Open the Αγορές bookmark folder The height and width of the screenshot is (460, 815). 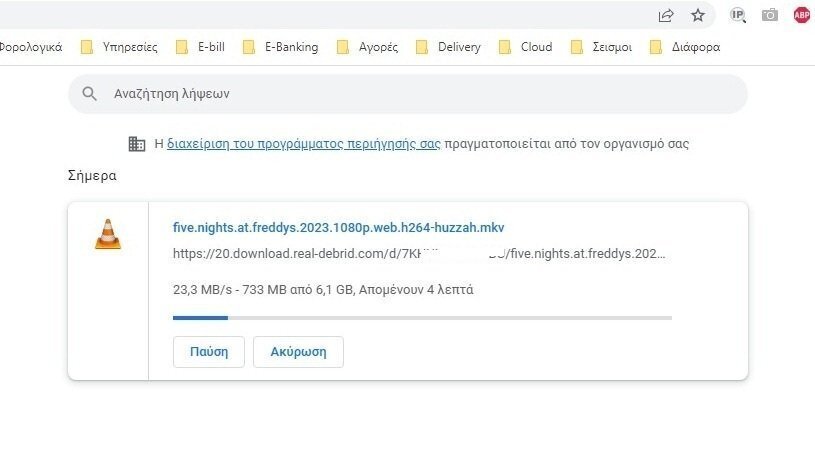(x=367, y=47)
